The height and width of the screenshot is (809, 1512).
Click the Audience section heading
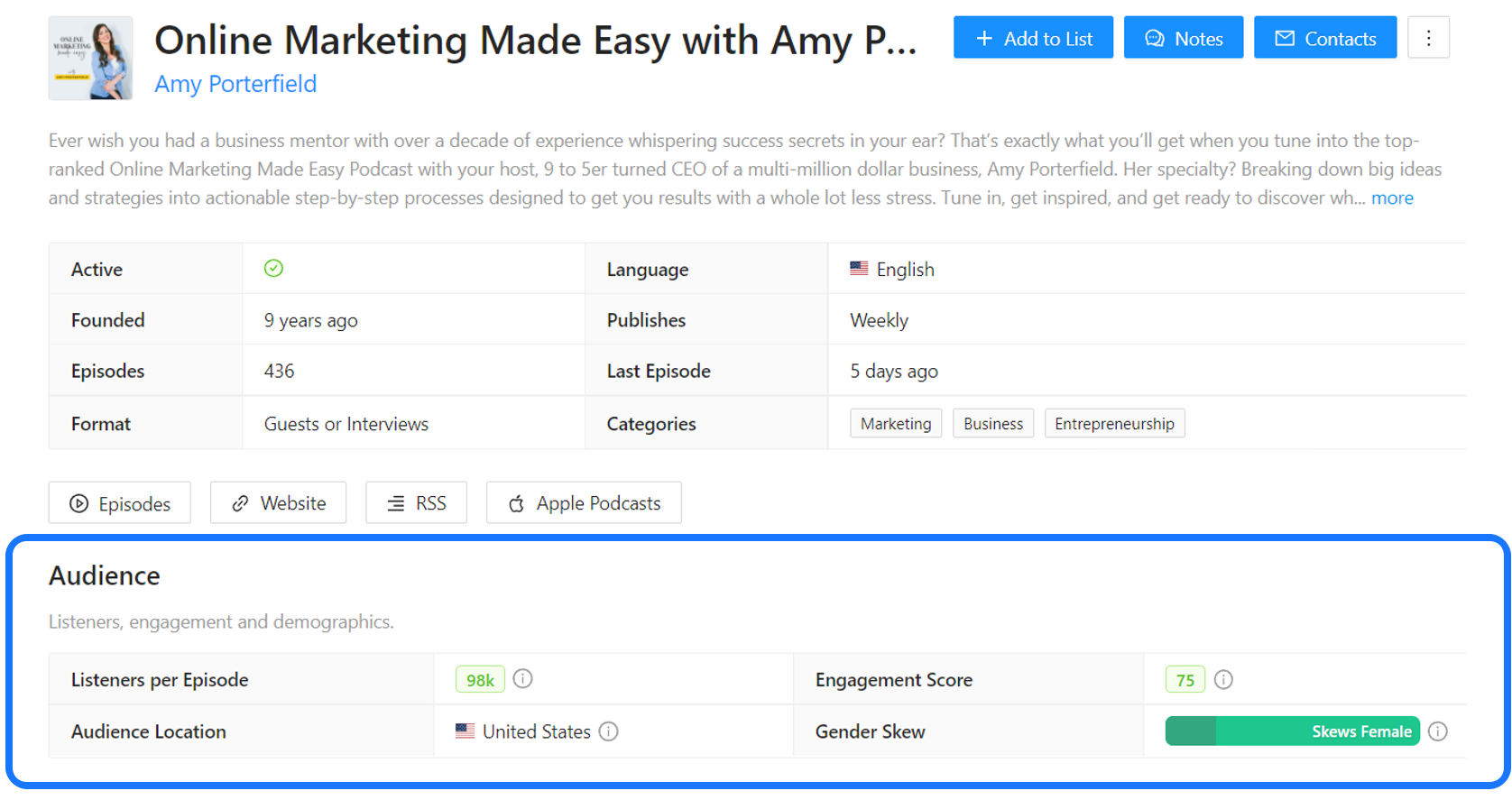[x=105, y=575]
